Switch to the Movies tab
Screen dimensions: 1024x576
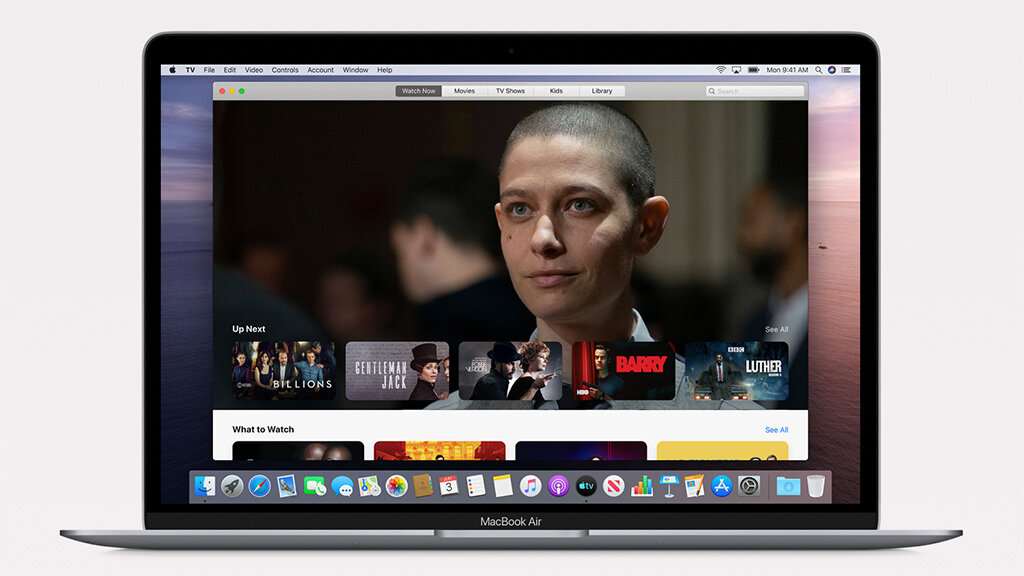pyautogui.click(x=464, y=91)
